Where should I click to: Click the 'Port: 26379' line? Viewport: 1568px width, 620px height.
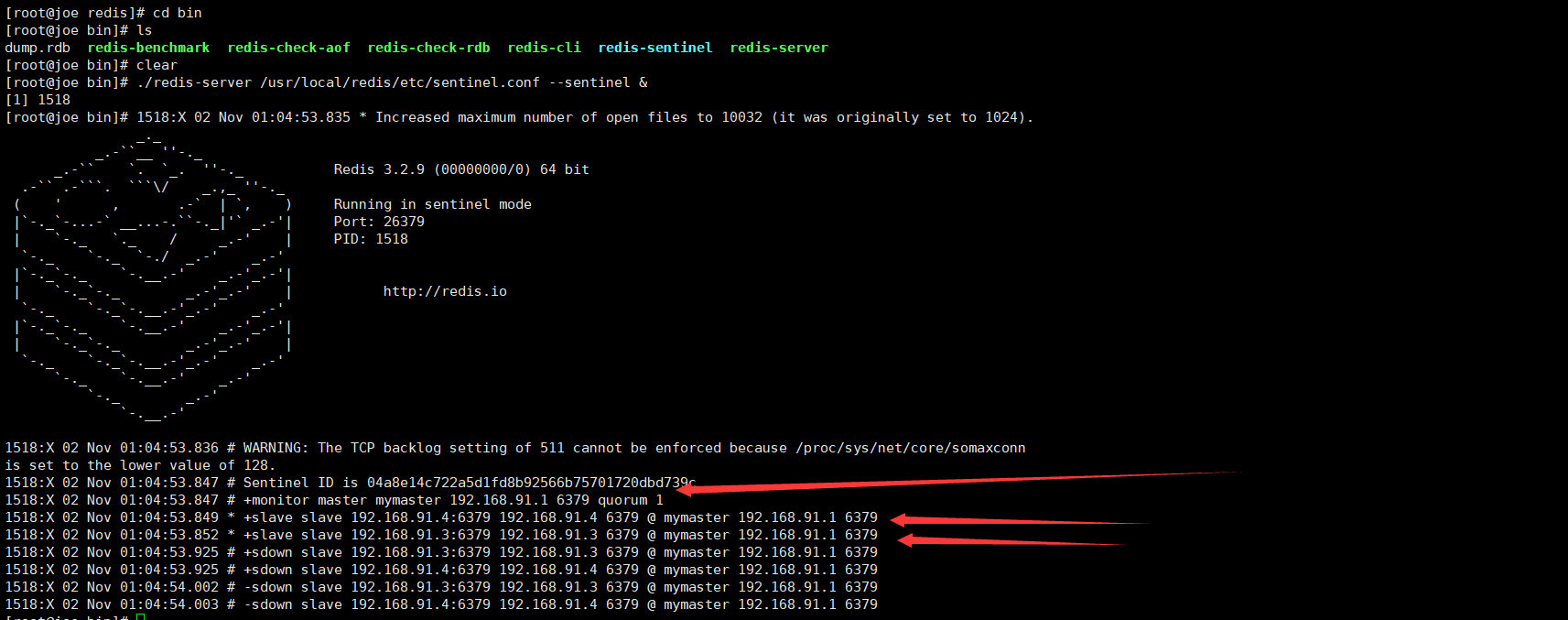coord(379,222)
